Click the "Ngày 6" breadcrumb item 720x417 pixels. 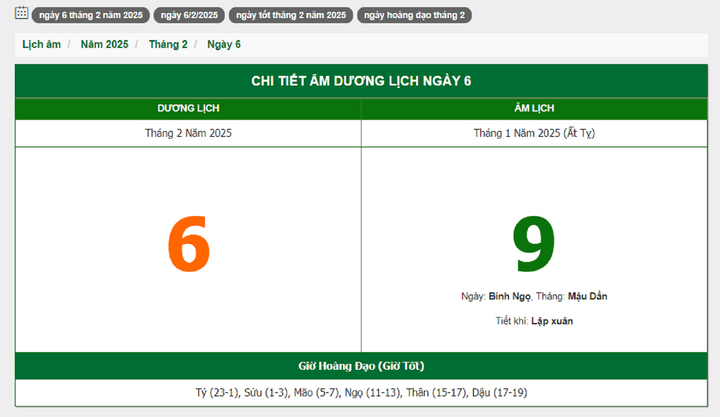tap(224, 45)
